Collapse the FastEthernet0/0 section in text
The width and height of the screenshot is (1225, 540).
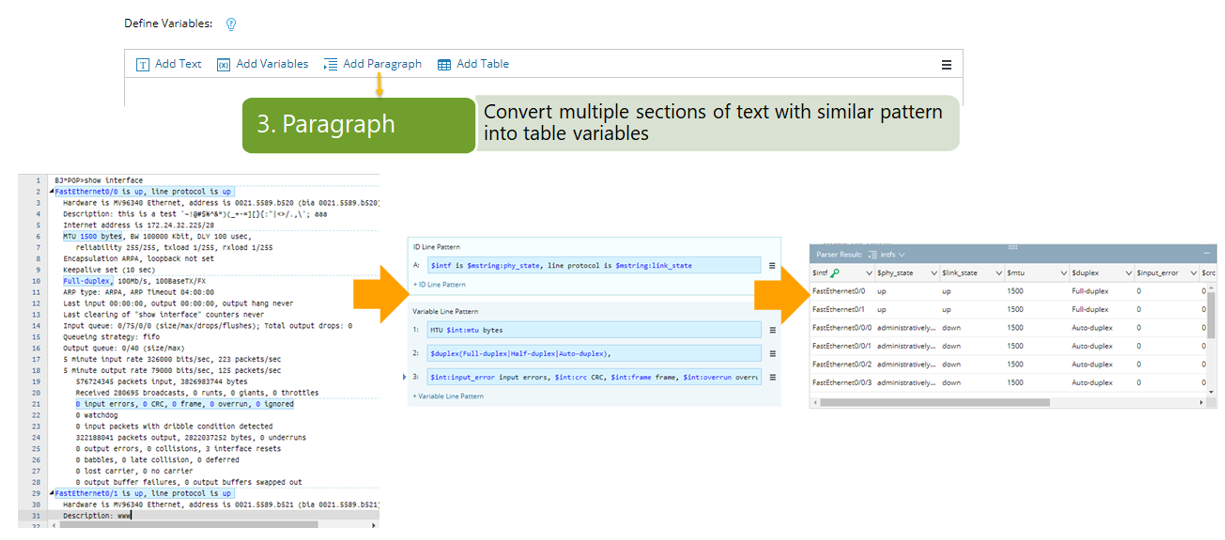[x=50, y=191]
